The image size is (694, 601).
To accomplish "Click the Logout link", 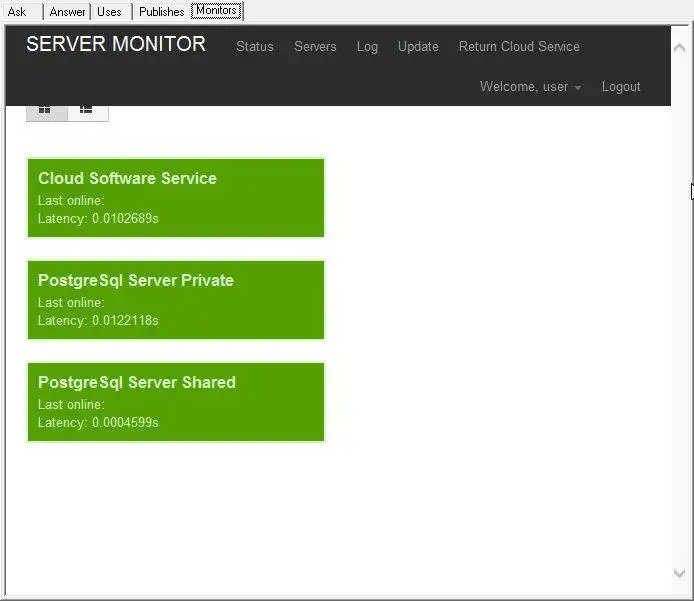I will click(621, 87).
